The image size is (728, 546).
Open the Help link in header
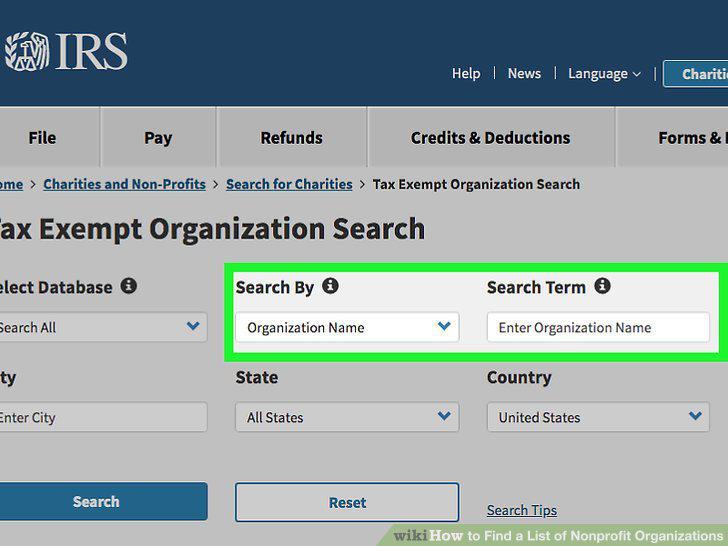click(x=466, y=73)
